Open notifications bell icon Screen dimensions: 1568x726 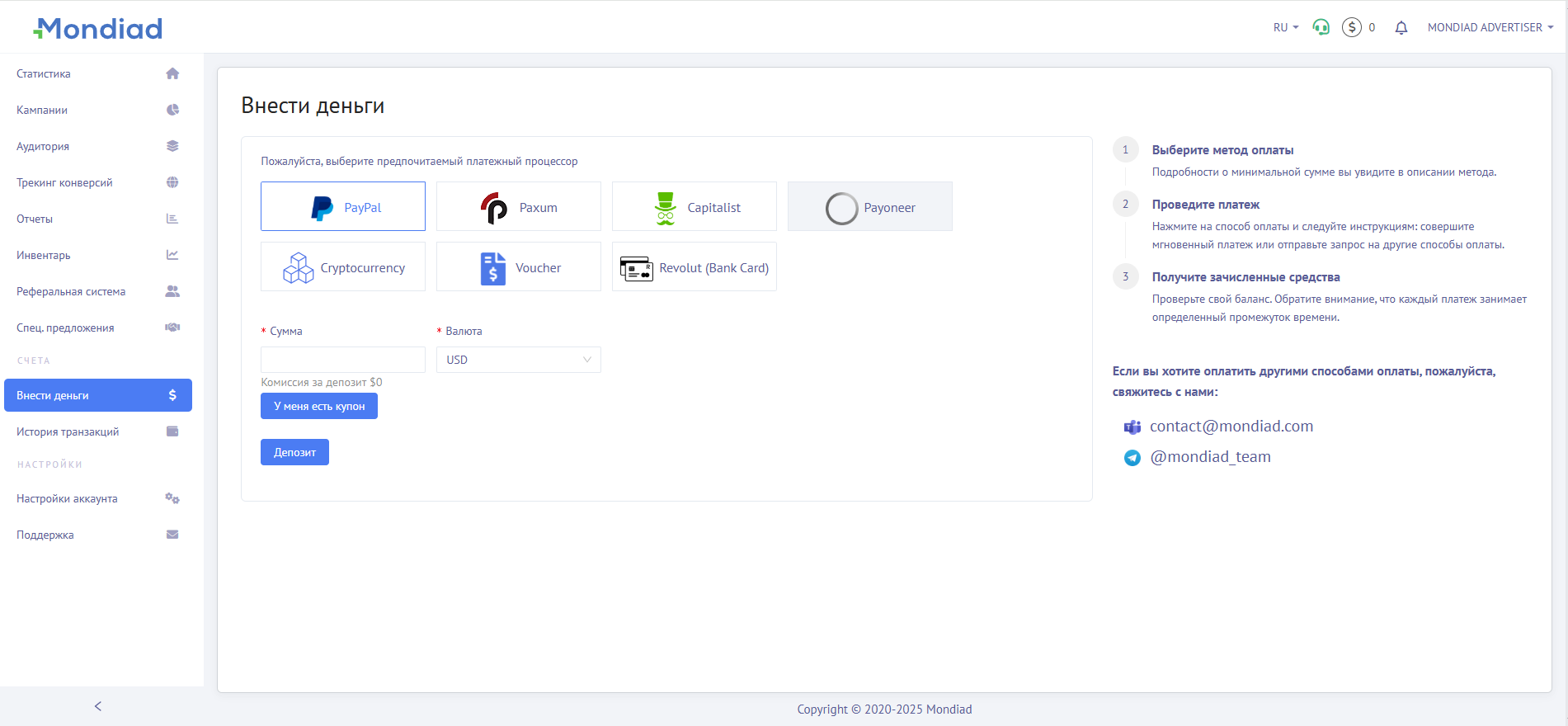coord(1401,28)
